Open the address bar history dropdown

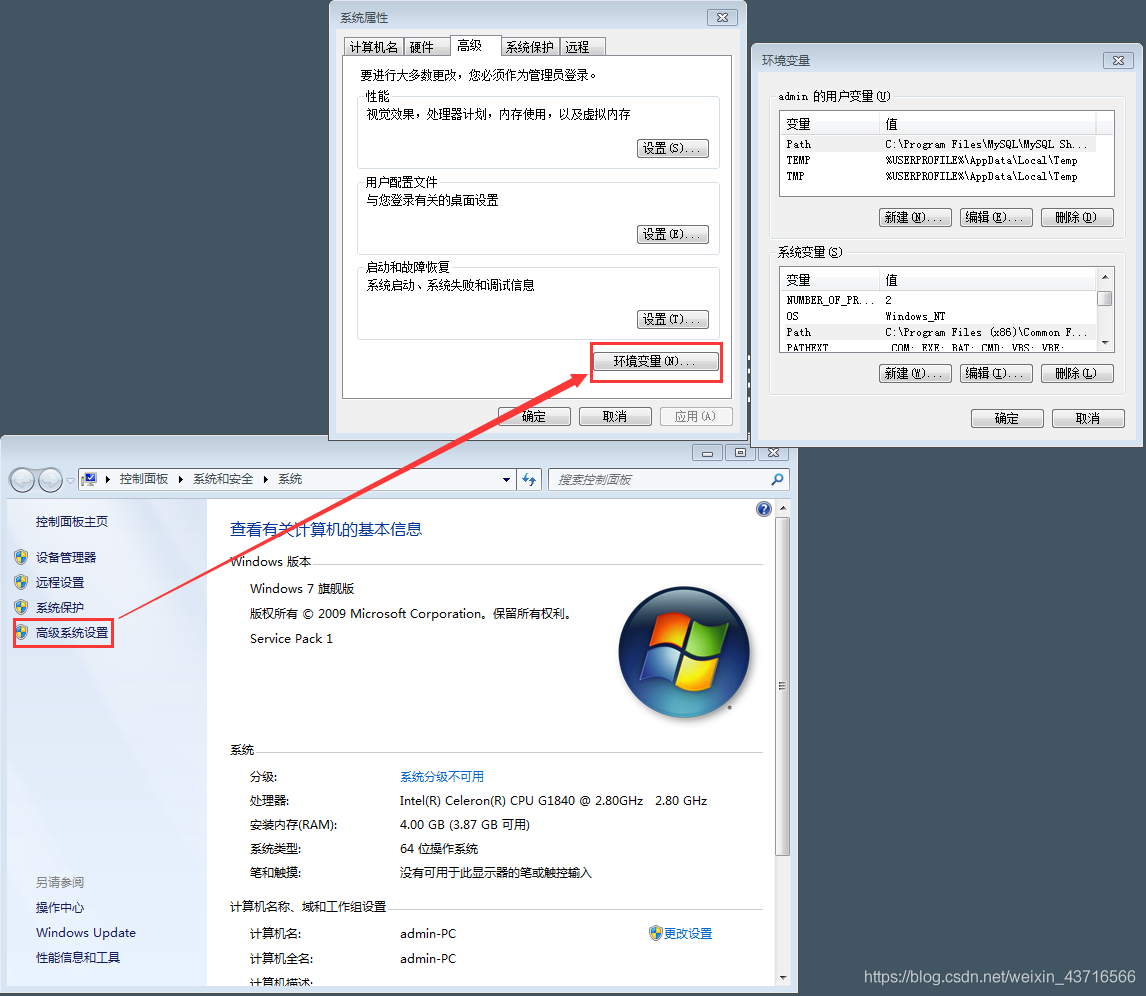coord(506,480)
